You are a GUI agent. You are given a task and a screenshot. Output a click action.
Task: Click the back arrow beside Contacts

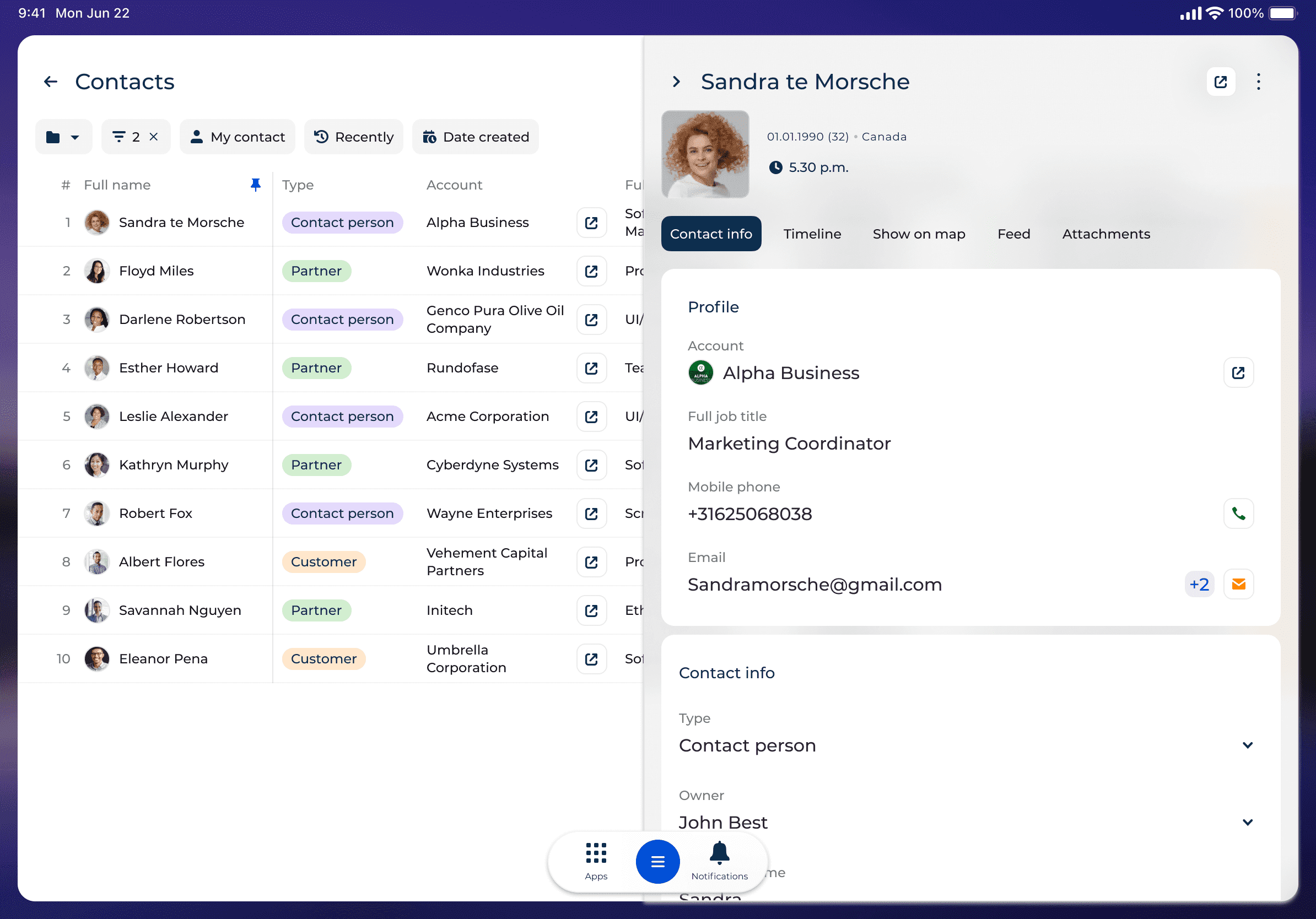point(51,82)
